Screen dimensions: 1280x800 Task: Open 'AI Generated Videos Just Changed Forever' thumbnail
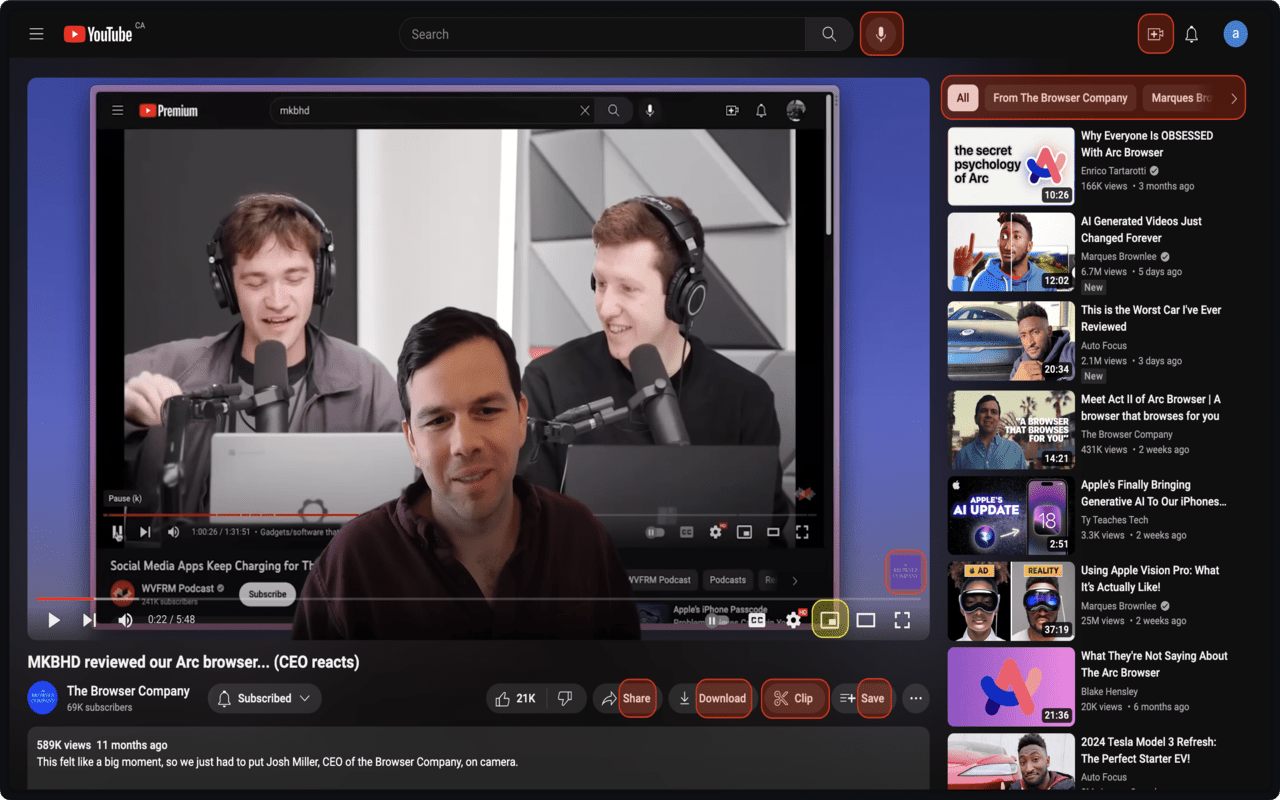pos(1011,251)
